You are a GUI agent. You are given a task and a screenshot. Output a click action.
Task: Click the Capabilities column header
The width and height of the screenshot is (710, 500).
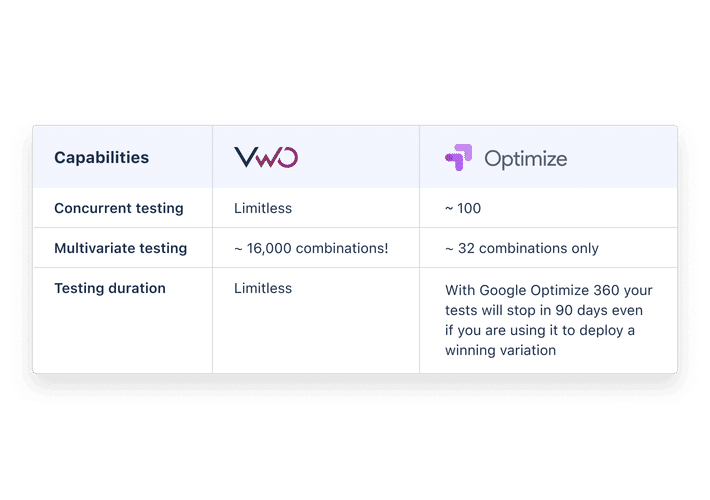coord(101,158)
